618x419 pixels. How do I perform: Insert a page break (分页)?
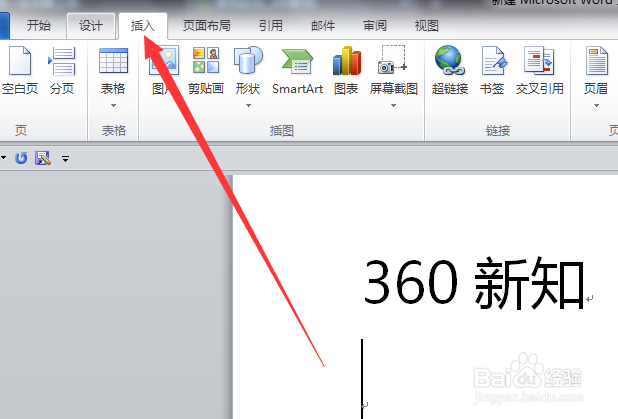[x=62, y=71]
